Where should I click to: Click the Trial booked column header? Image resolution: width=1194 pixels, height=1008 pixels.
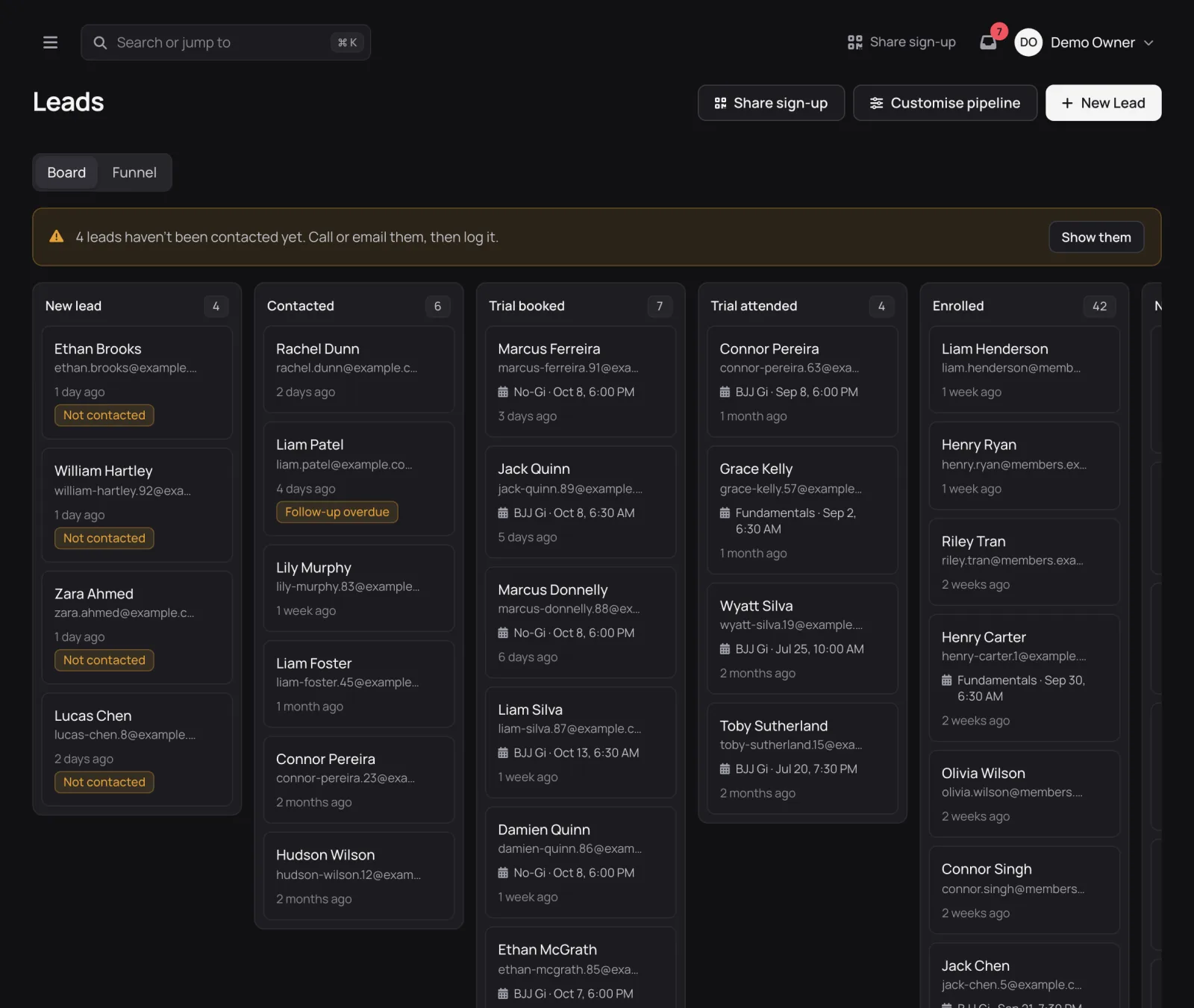(x=527, y=306)
